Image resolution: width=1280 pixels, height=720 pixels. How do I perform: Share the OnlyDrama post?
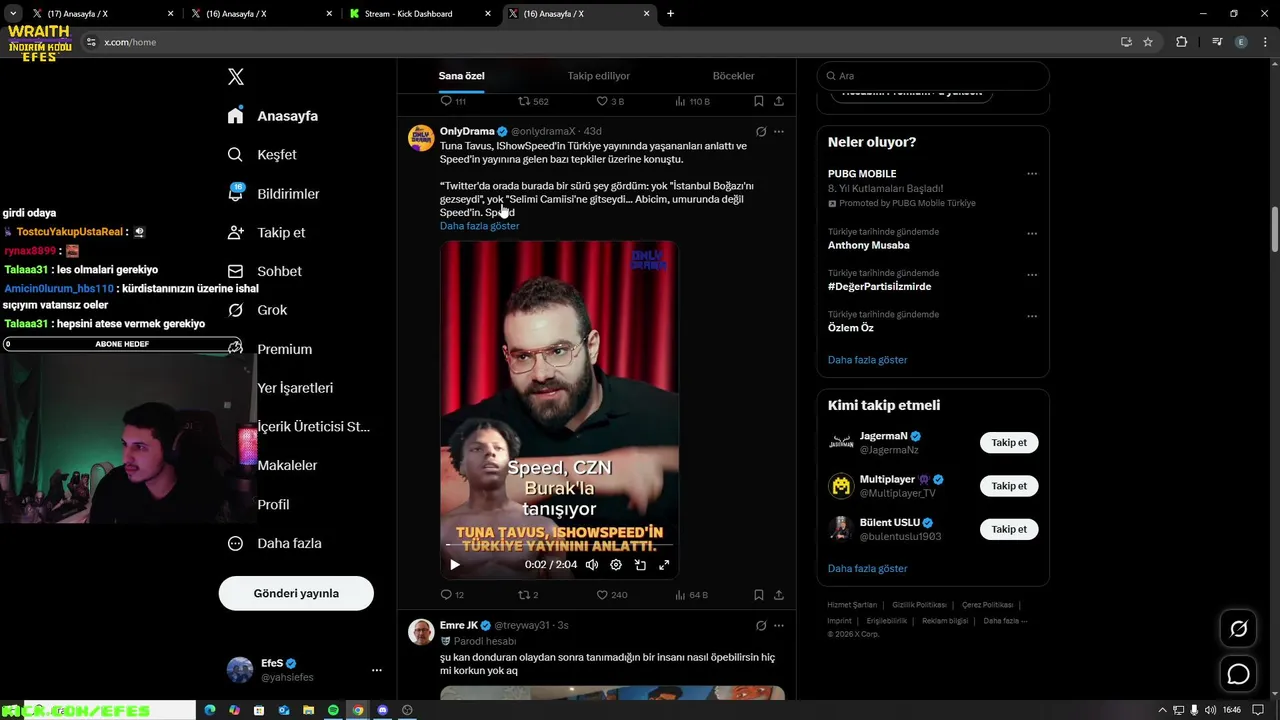tap(779, 594)
